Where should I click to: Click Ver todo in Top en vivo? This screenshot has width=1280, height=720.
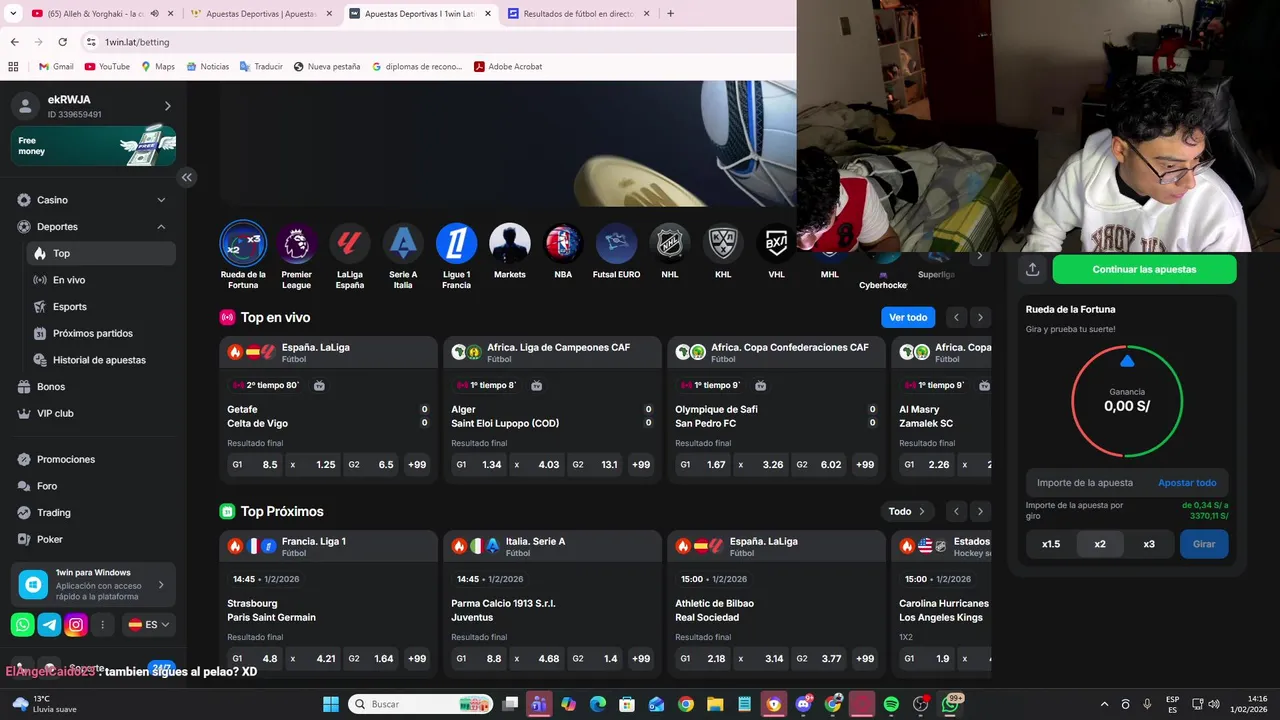tap(908, 317)
